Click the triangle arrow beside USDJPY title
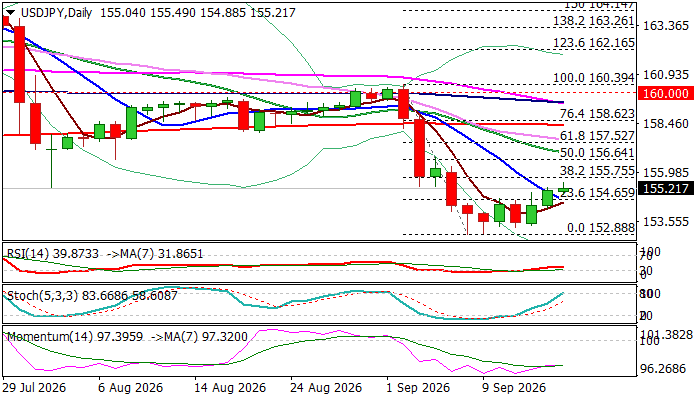700x400 pixels. click(11, 12)
